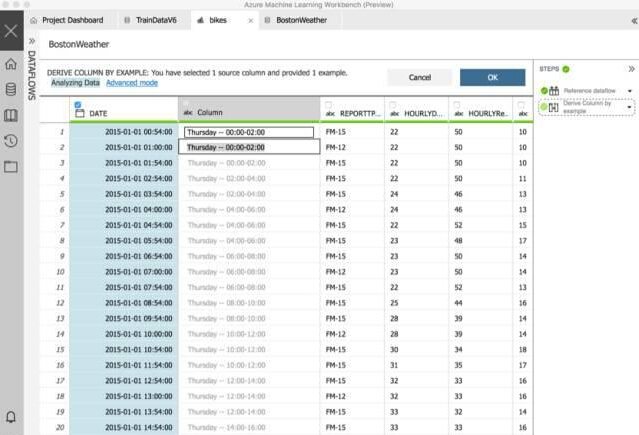Screen dimensions: 639x435
Task: Open Derive Column by example step dropdown
Action: tap(629, 106)
